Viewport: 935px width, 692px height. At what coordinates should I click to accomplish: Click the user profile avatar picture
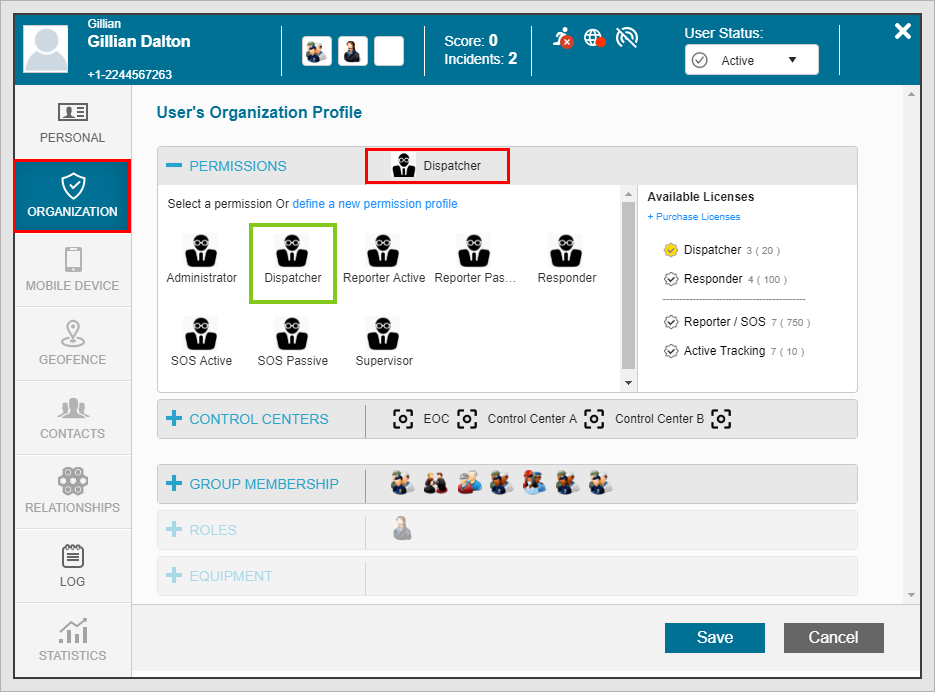point(47,50)
